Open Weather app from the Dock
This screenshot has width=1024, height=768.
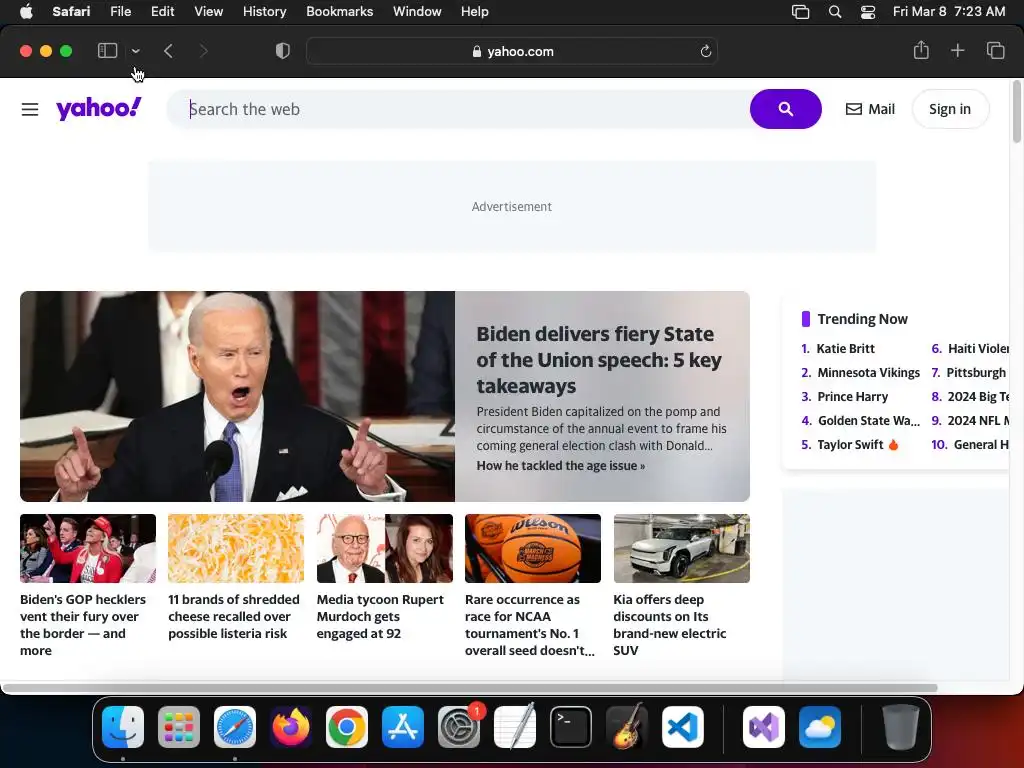pyautogui.click(x=820, y=727)
